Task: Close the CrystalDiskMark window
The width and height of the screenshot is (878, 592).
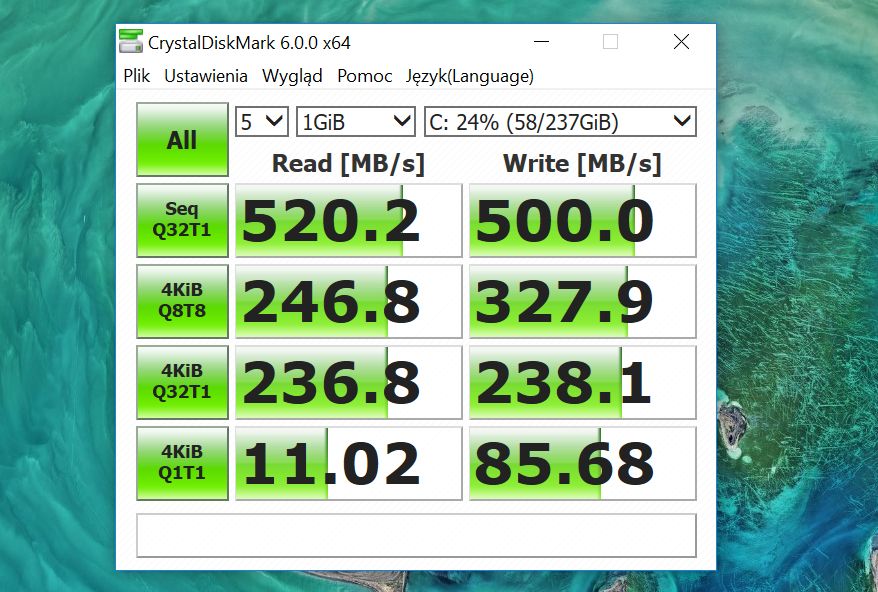Action: point(681,42)
